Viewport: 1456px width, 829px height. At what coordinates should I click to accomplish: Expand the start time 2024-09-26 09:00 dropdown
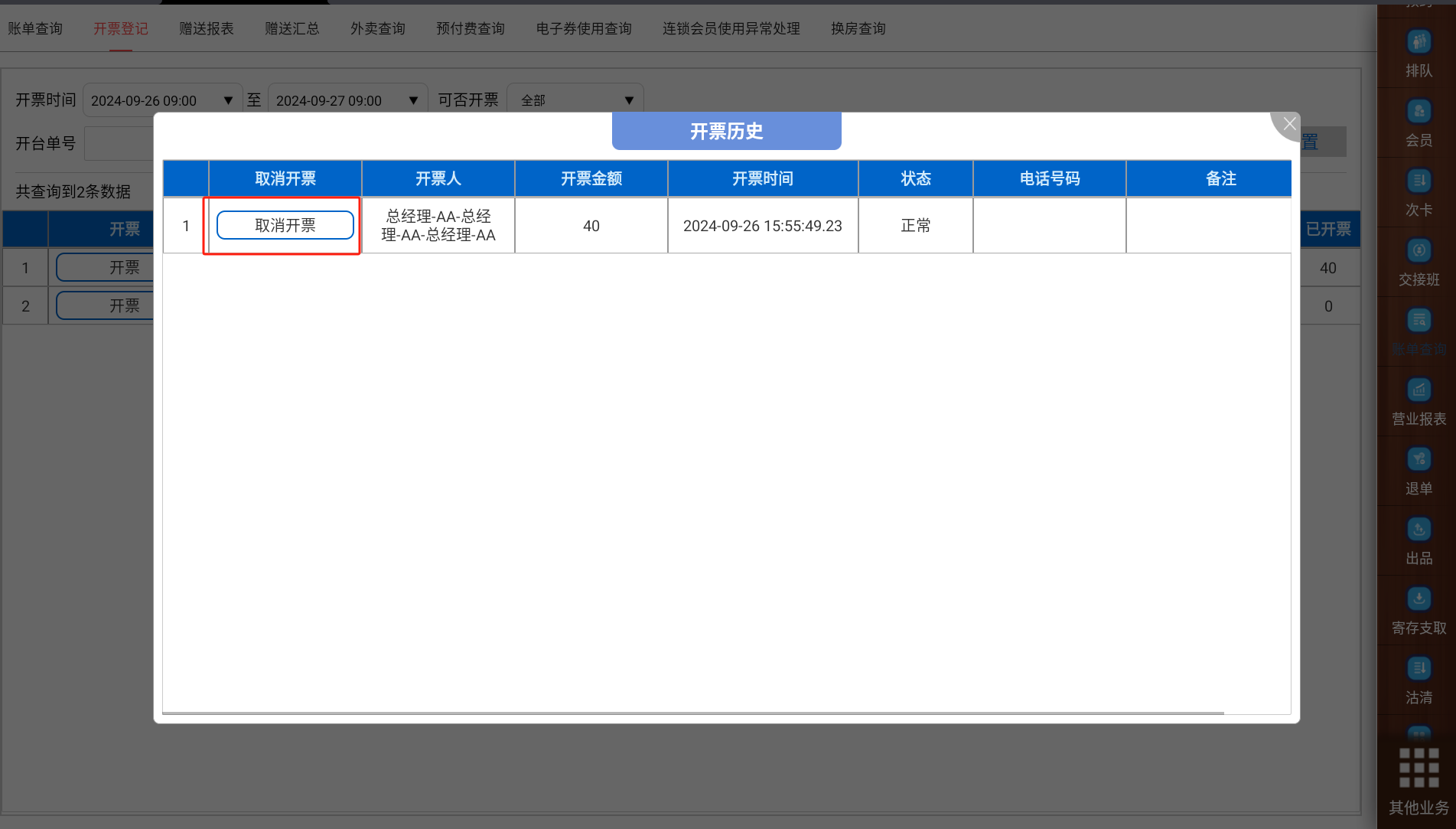pos(162,100)
